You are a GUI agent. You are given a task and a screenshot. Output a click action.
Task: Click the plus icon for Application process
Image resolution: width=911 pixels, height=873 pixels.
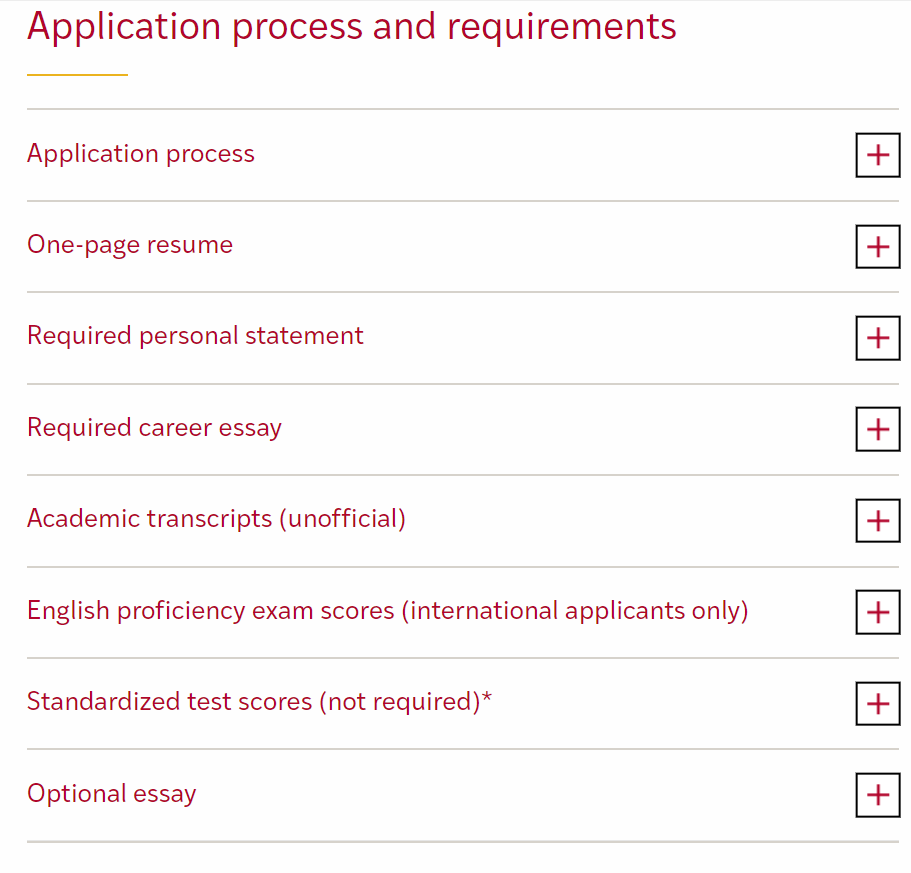click(x=877, y=155)
